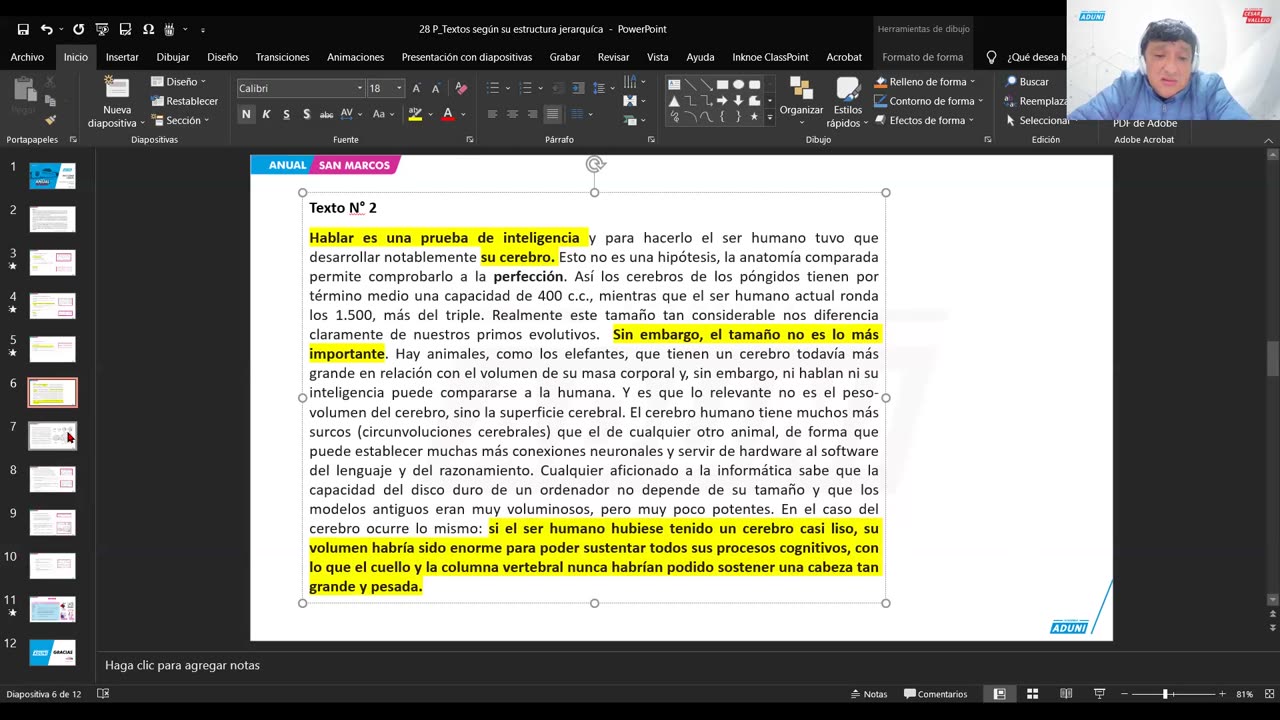Select the text box shape in gallery

674,85
